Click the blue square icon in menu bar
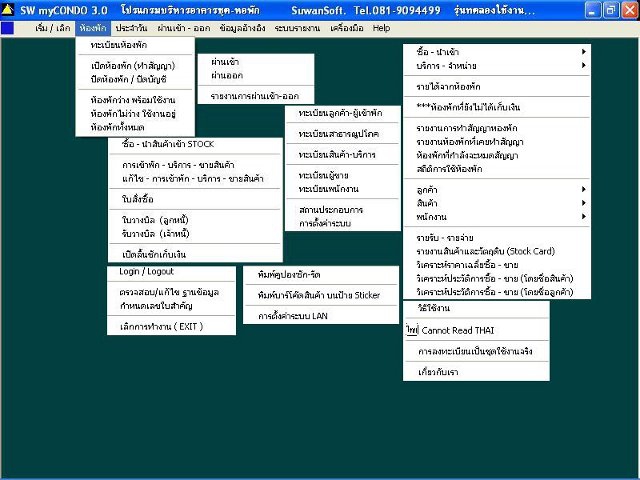This screenshot has width=640, height=480. [7, 28]
